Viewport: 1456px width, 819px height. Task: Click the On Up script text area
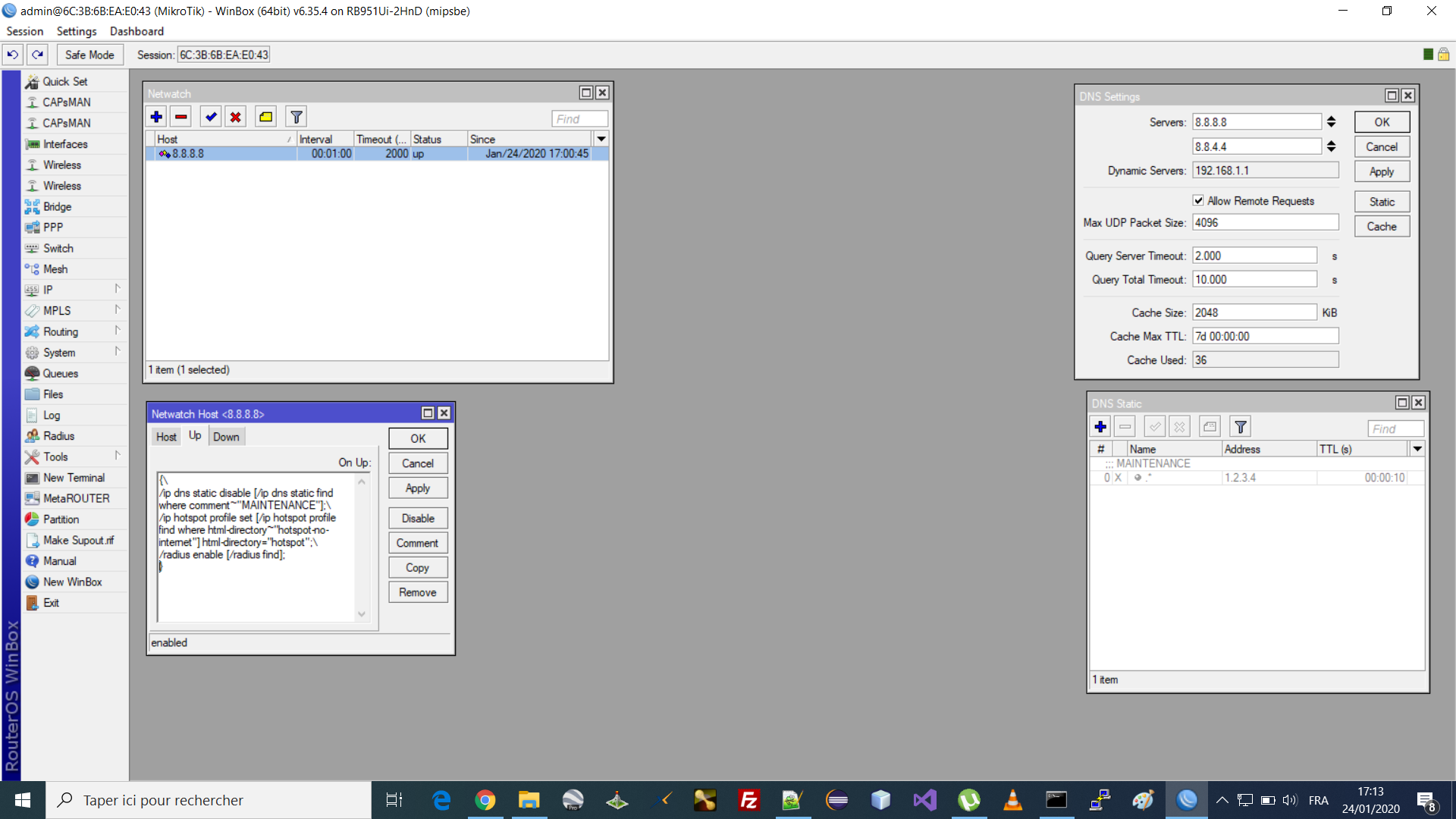click(x=256, y=547)
